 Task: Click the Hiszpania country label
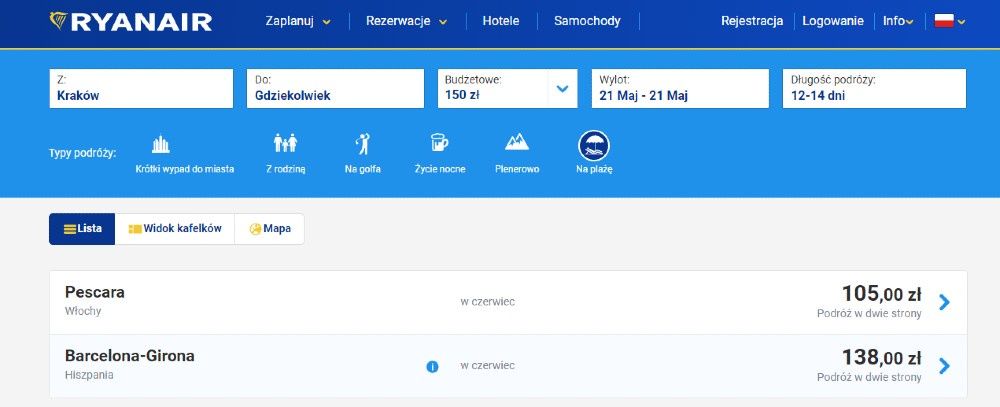89,375
